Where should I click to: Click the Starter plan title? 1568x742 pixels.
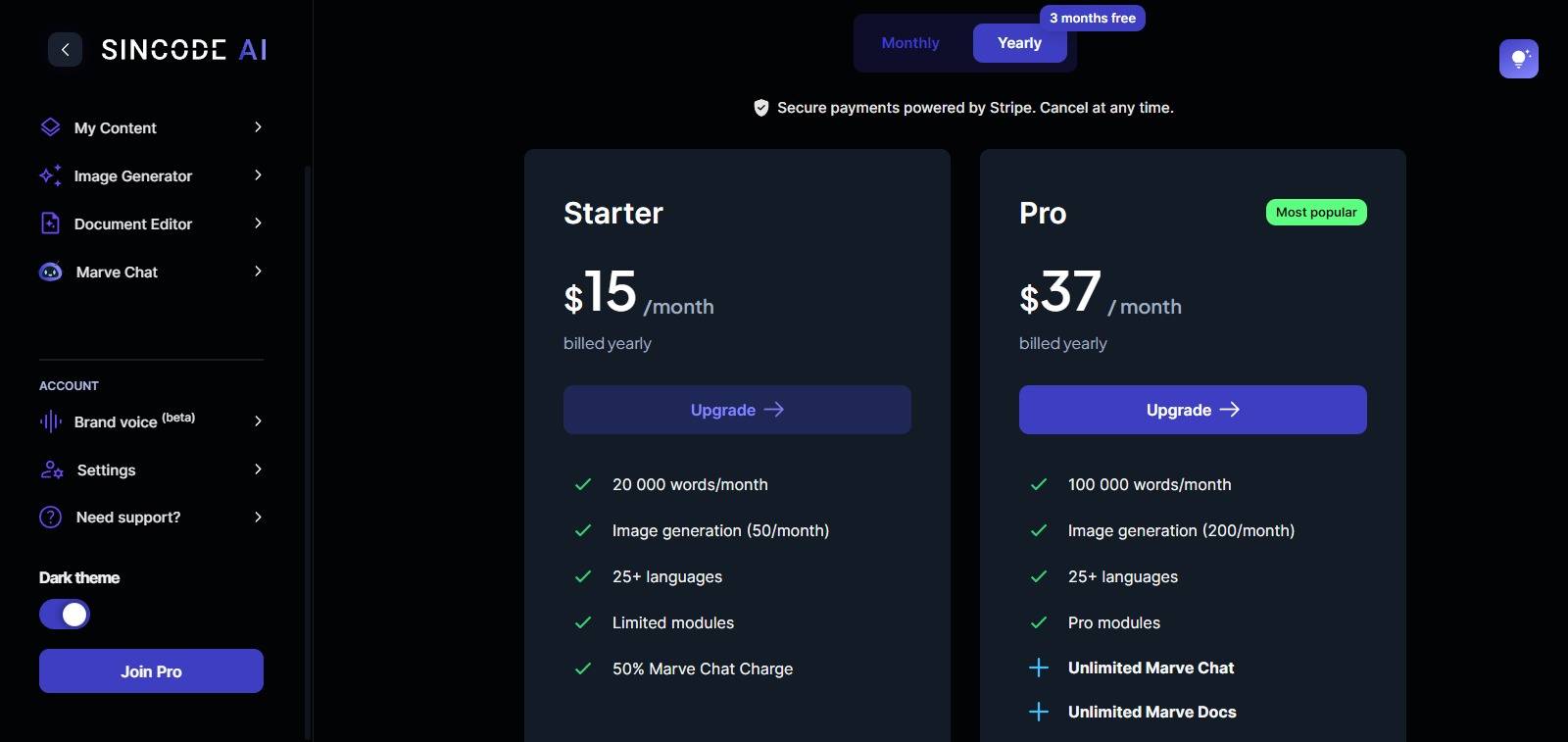click(613, 214)
